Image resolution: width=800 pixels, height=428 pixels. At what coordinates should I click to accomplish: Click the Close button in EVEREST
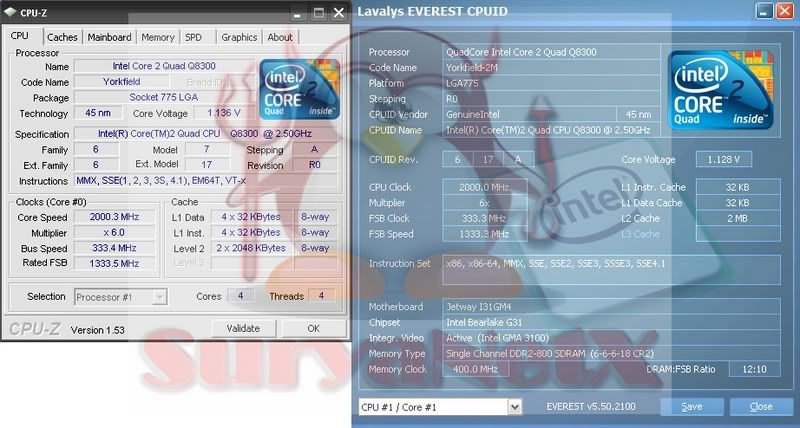(x=761, y=407)
